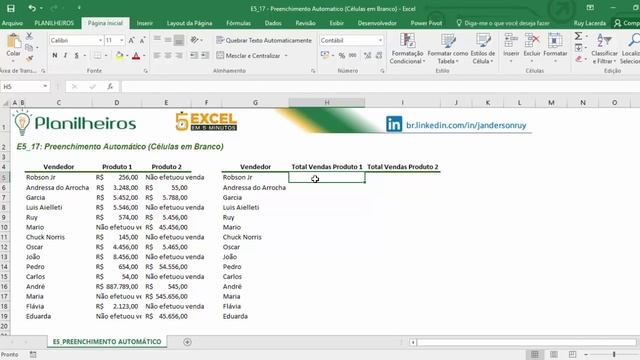Open the fill color dropdown arrow

(x=127, y=56)
